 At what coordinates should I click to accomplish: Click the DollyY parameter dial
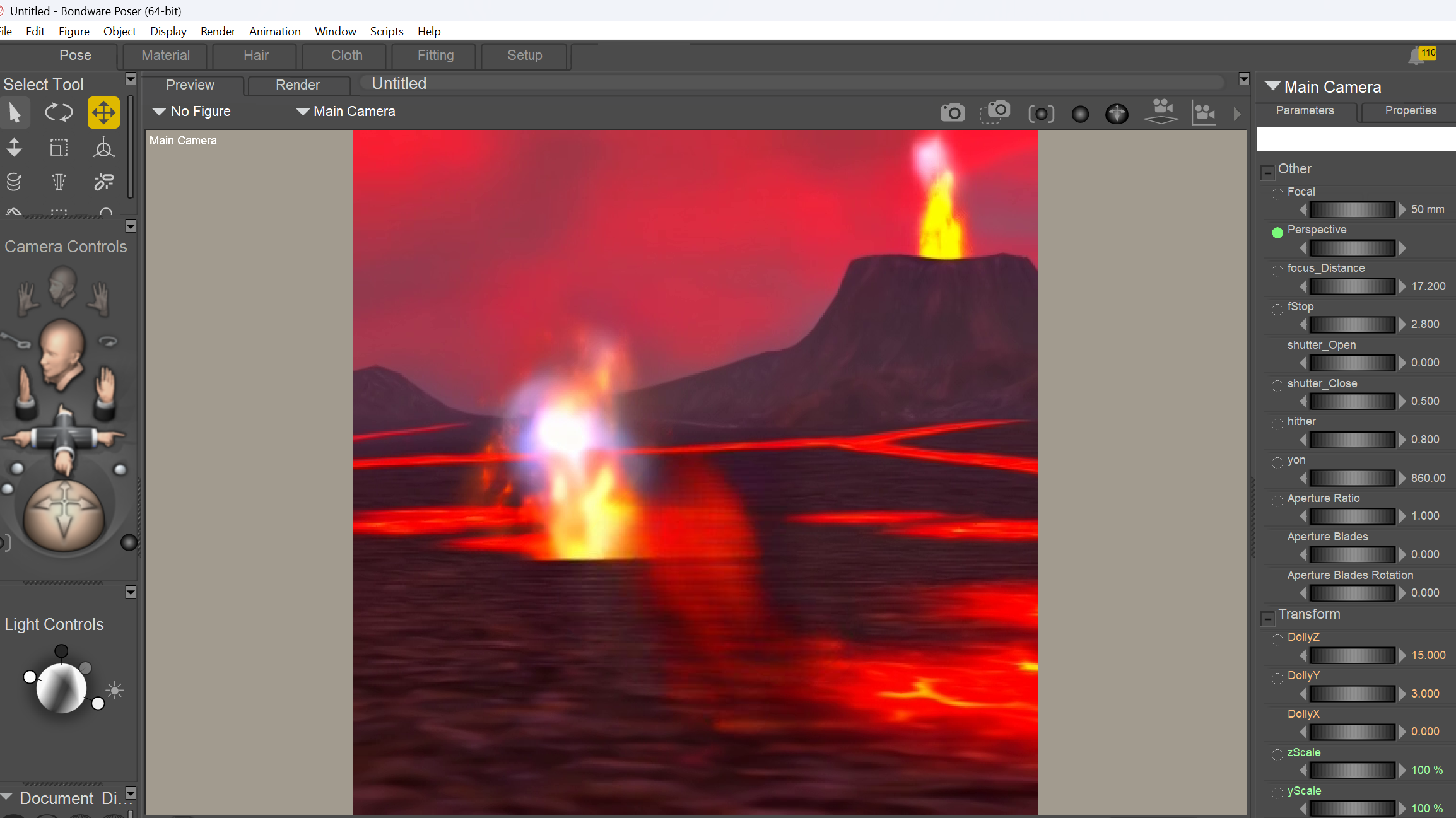coord(1352,694)
